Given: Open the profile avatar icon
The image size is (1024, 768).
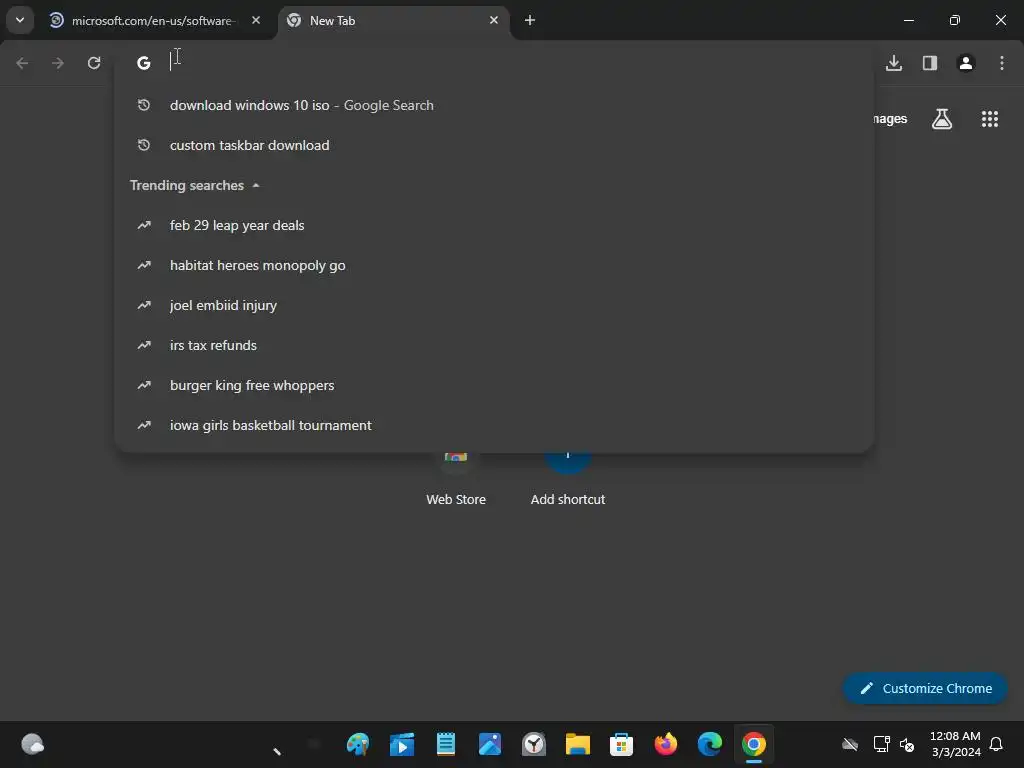Looking at the screenshot, I should coord(965,63).
